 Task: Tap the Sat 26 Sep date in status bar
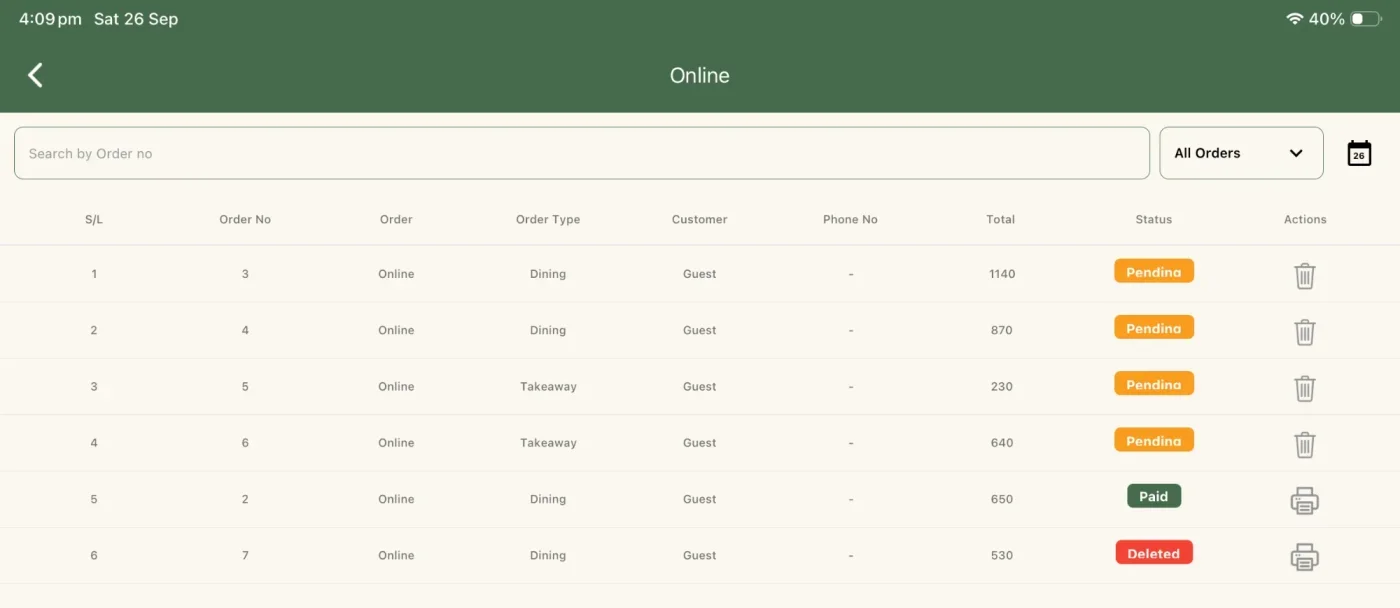136,19
